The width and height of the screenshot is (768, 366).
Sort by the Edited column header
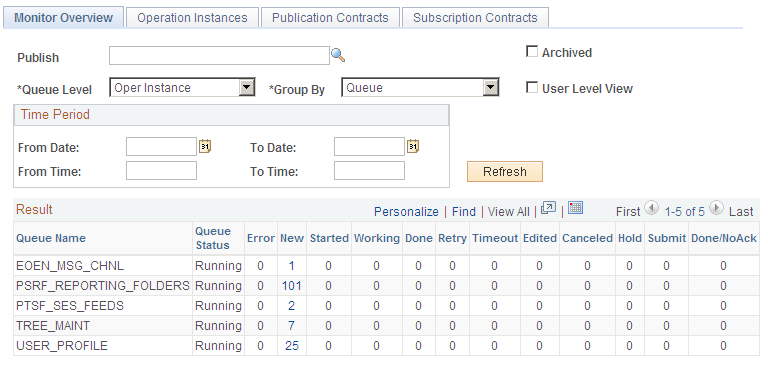tap(540, 238)
